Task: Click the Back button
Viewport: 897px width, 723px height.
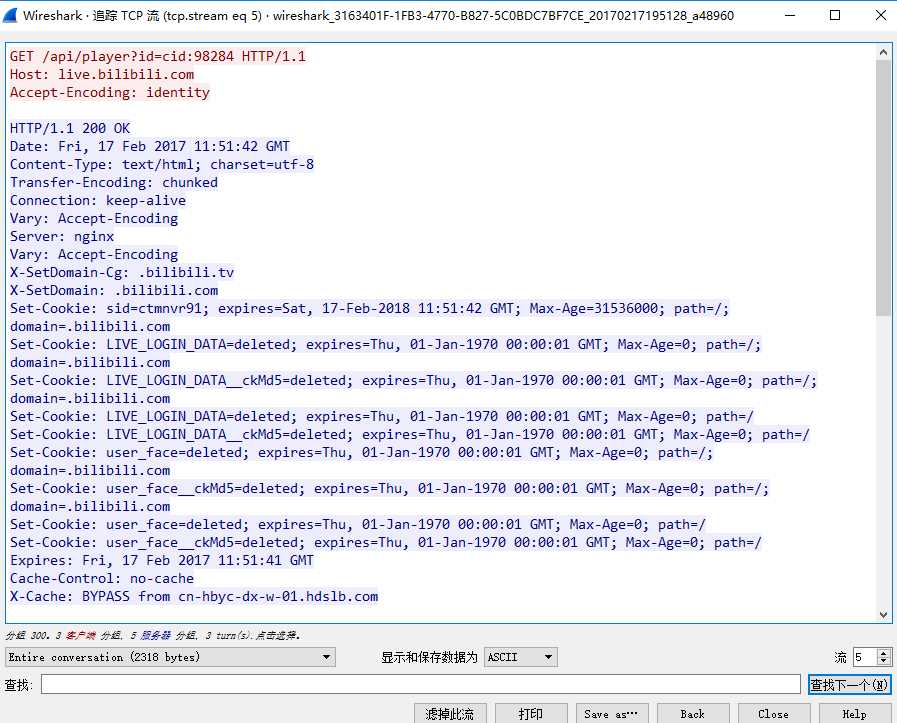Action: pos(693,713)
